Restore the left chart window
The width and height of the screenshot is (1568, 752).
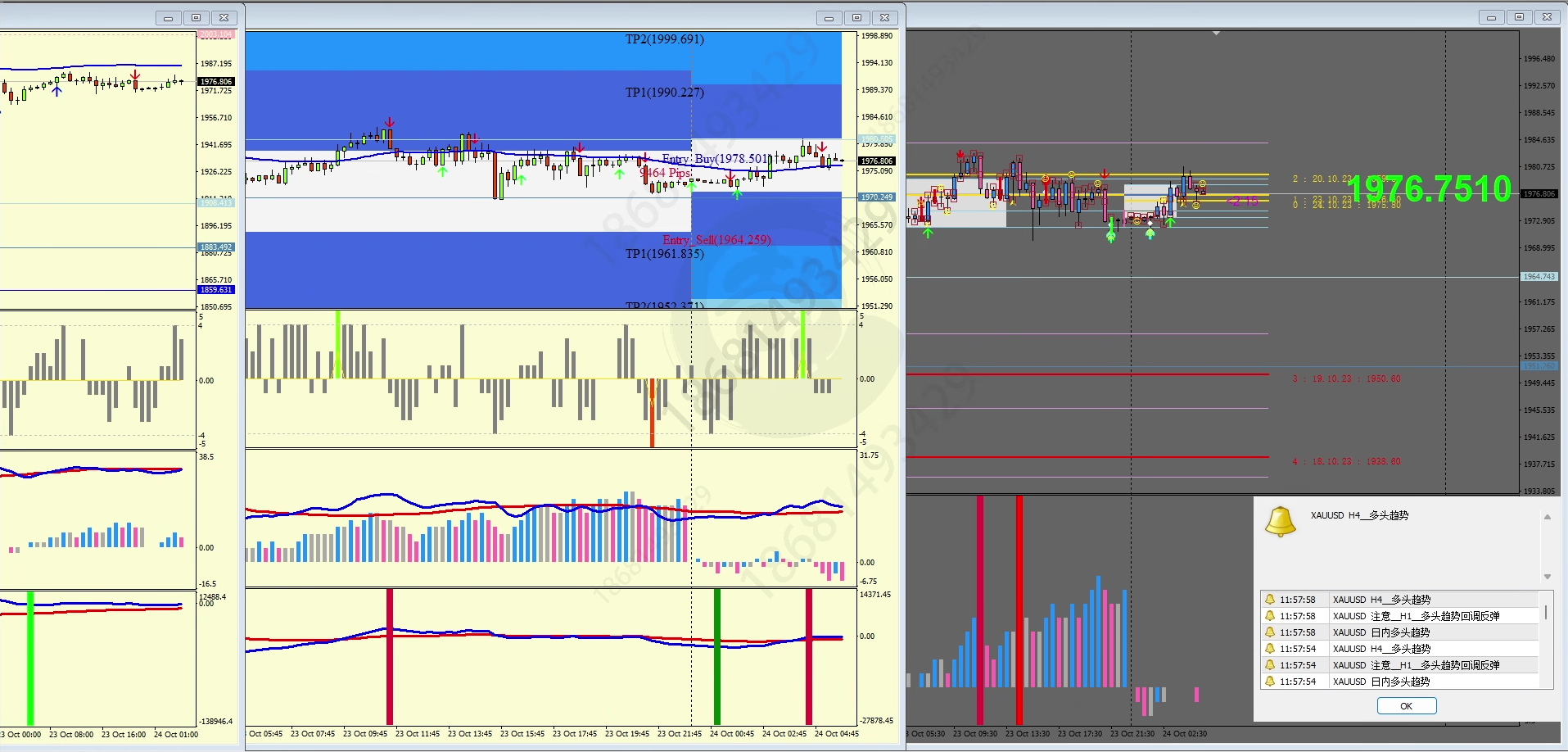(196, 17)
